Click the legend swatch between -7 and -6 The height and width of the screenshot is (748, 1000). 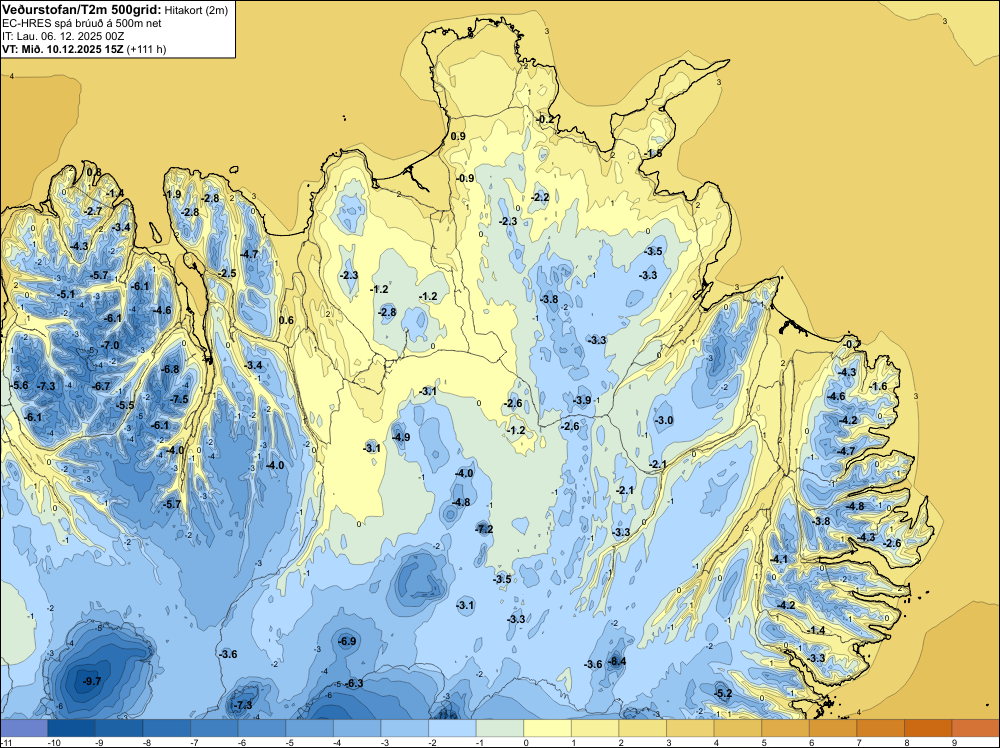[x=214, y=728]
